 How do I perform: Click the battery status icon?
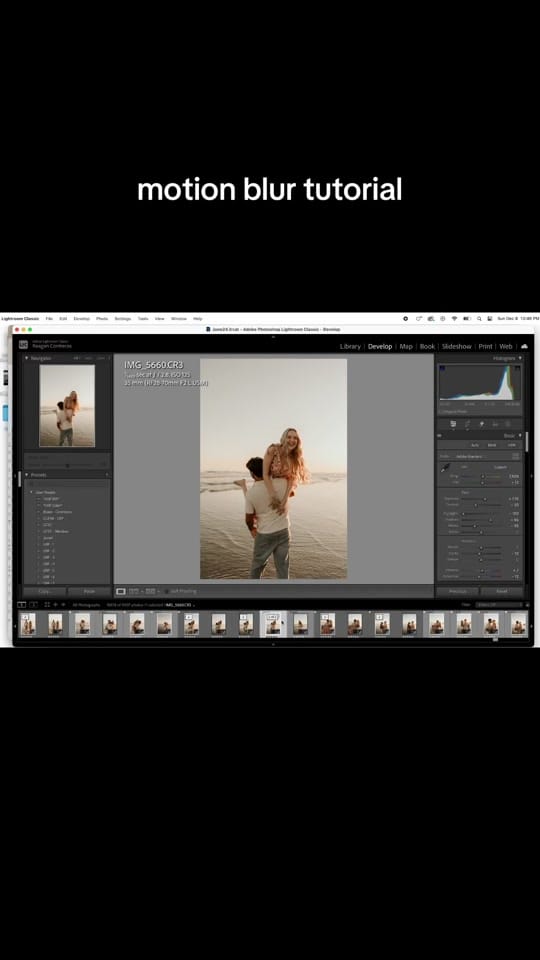467,318
